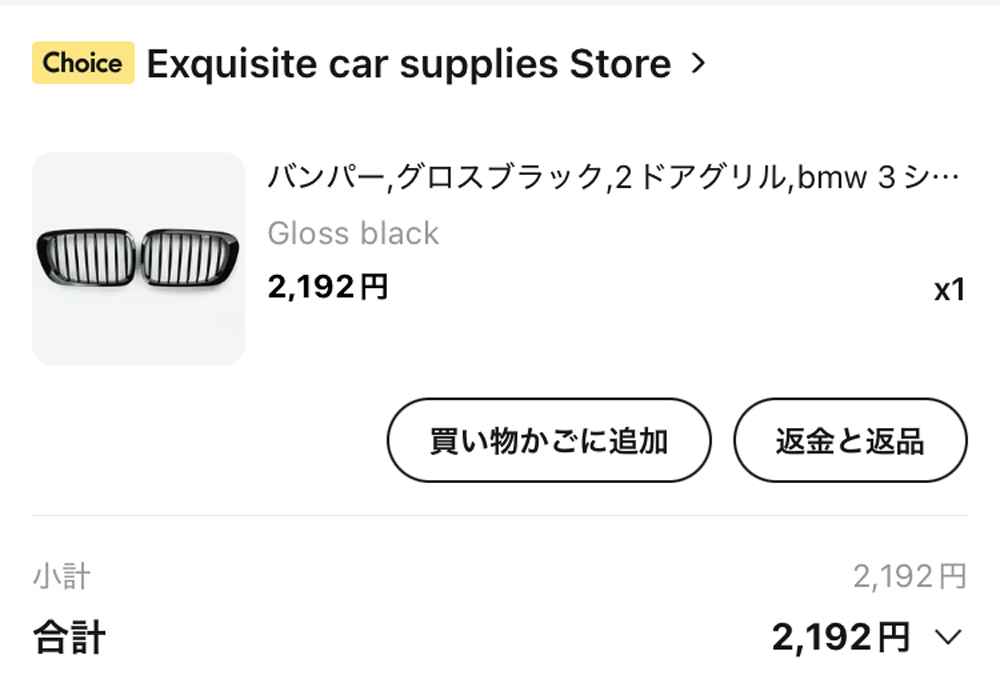Click the right kidney grille in photo
The width and height of the screenshot is (1000, 699).
point(189,257)
